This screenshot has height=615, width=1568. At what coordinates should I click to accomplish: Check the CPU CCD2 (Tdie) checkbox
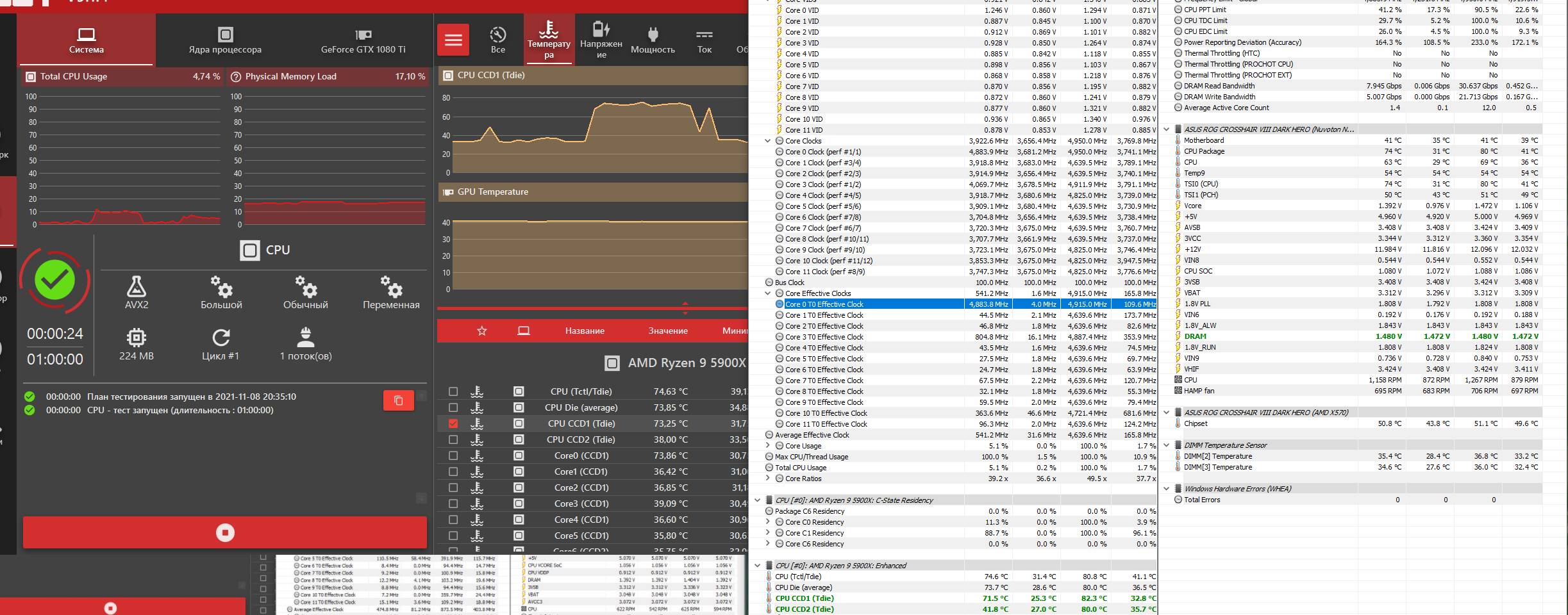(x=453, y=439)
